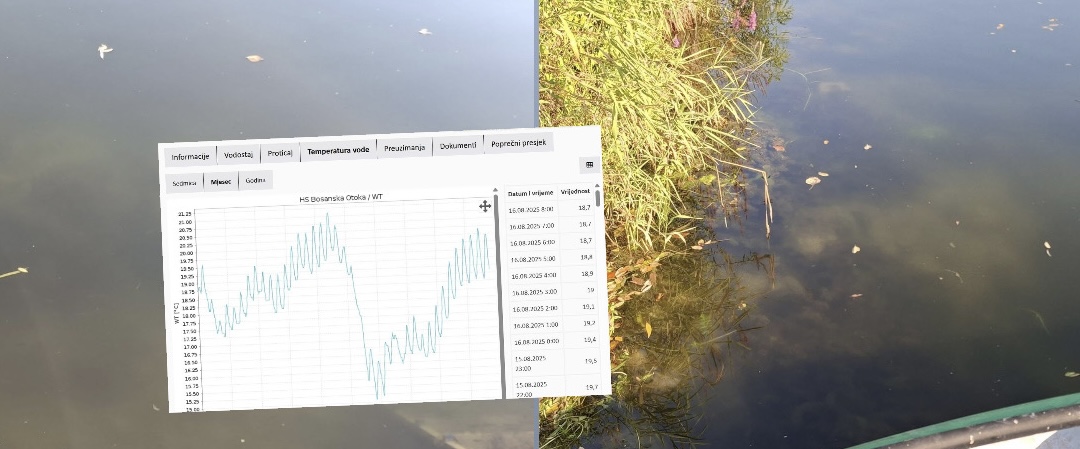The height and width of the screenshot is (449, 1080).
Task: Click the HS Bosanska Otoka / WT chart title
Action: point(341,198)
